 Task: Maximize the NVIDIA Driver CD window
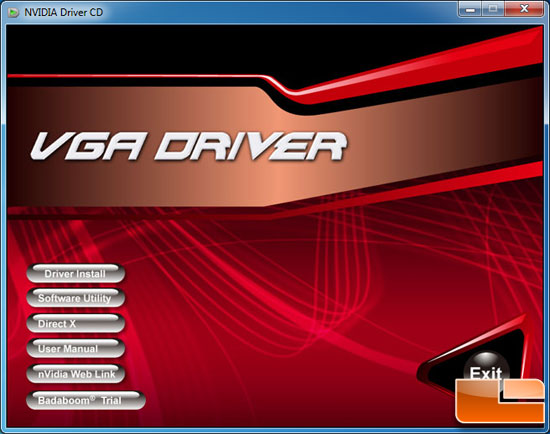point(493,9)
